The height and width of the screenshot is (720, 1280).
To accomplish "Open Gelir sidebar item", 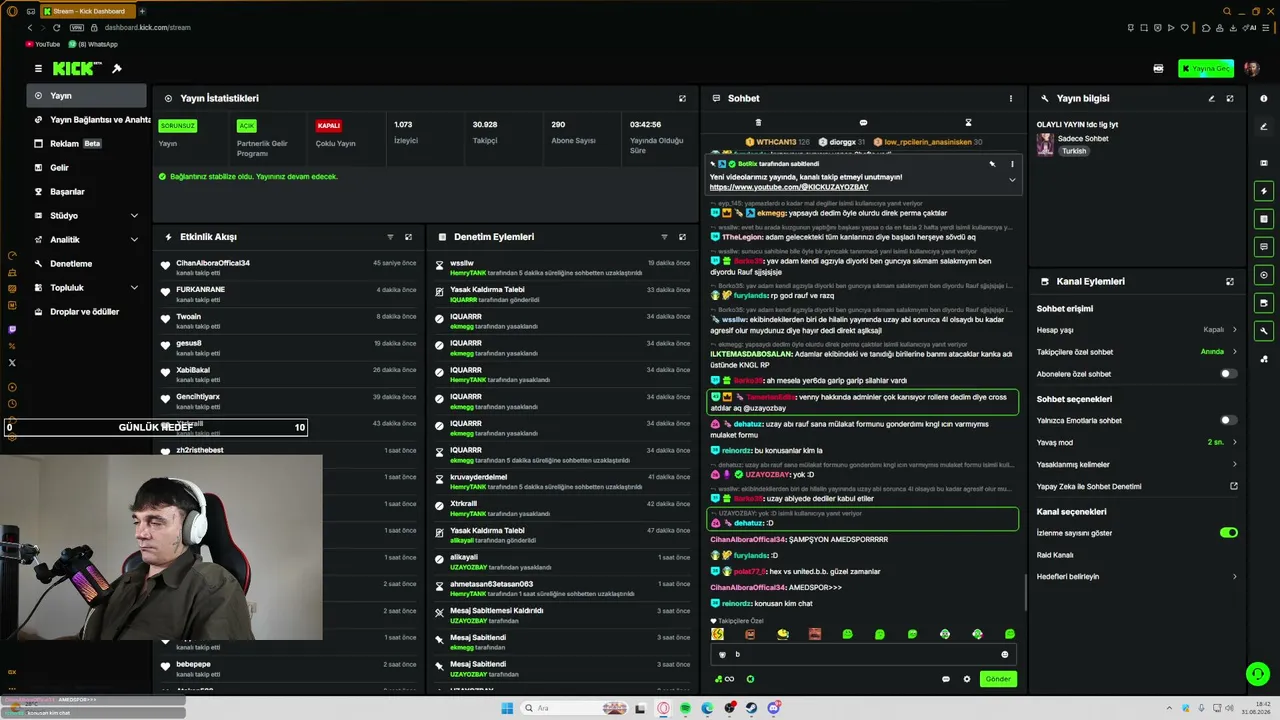I will tap(87, 168).
